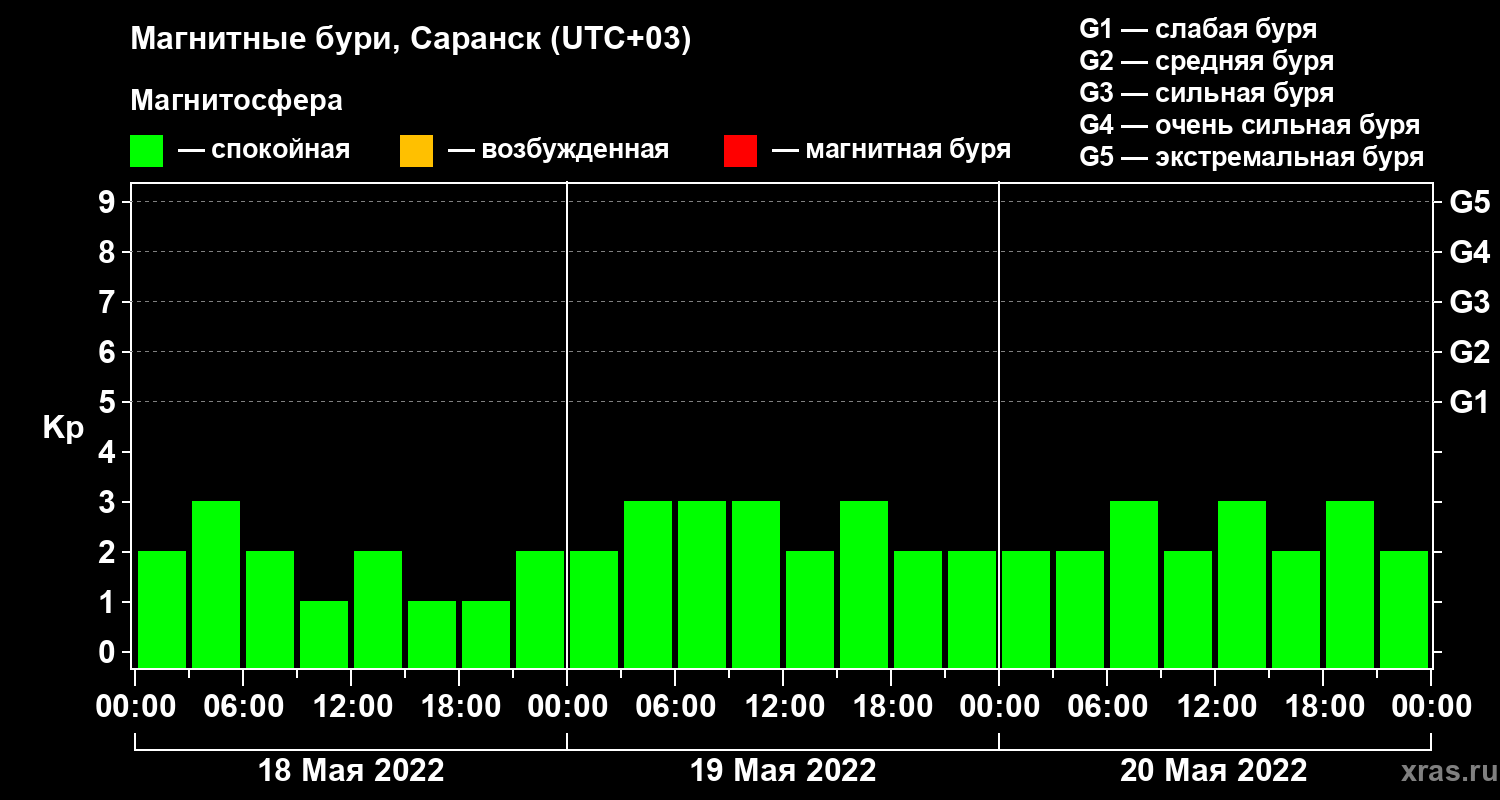The width and height of the screenshot is (1500, 800).
Task: Click the 'G4' label on the right axis
Action: (1469, 252)
